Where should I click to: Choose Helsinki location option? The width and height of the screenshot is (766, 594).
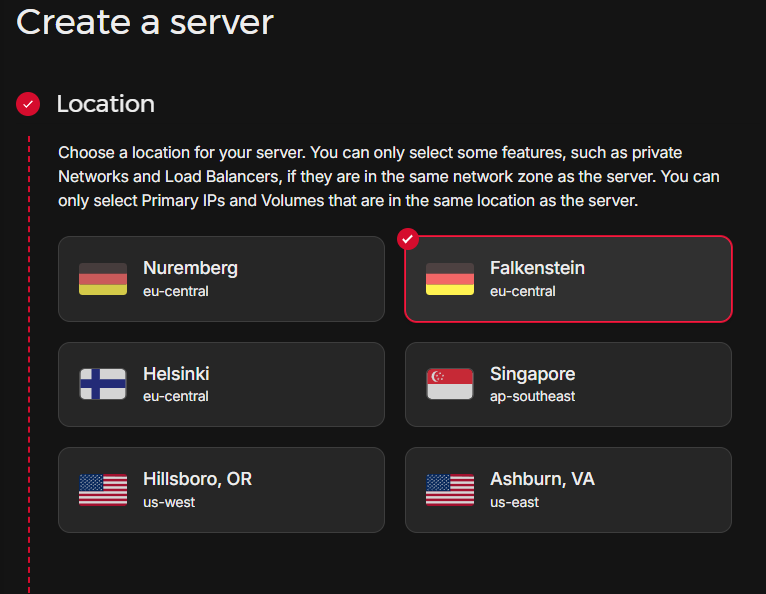point(221,384)
